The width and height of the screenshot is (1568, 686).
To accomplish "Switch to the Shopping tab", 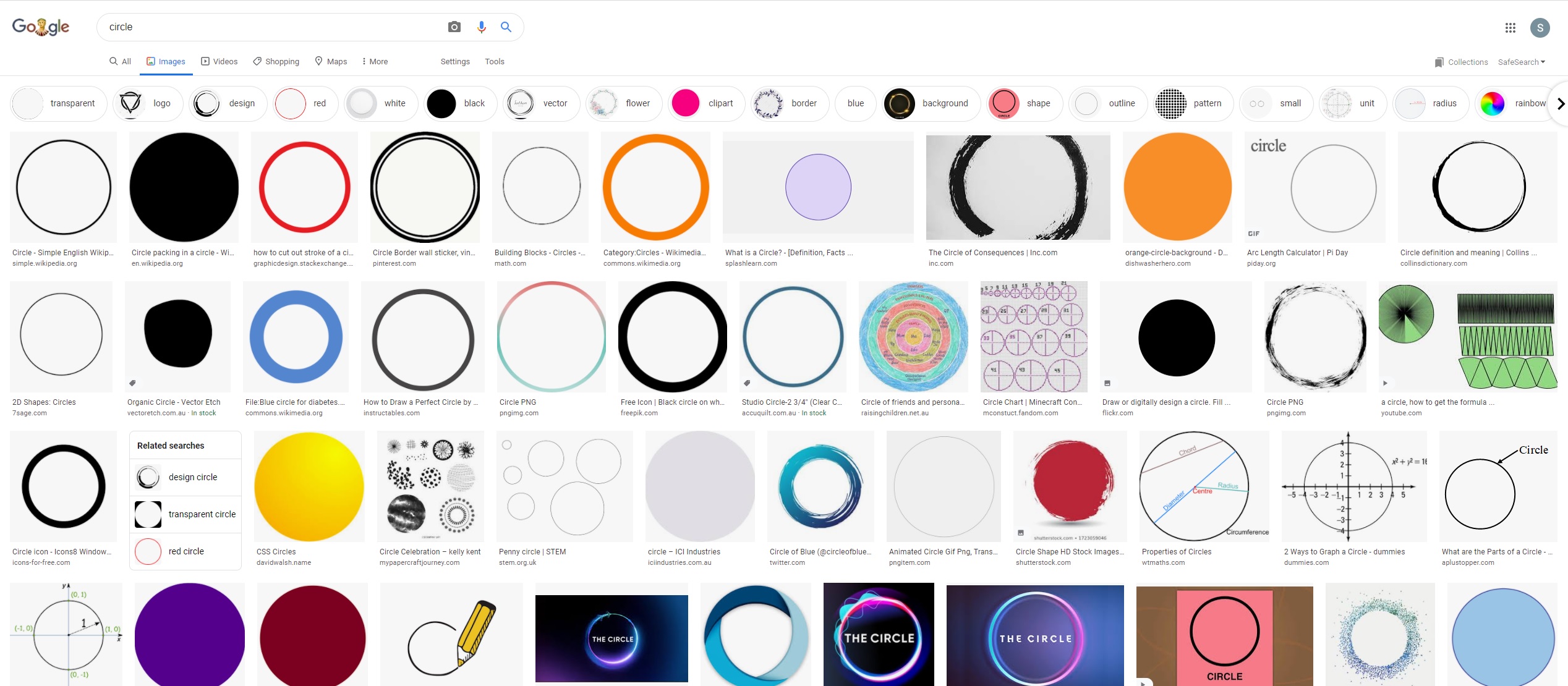I will [276, 62].
